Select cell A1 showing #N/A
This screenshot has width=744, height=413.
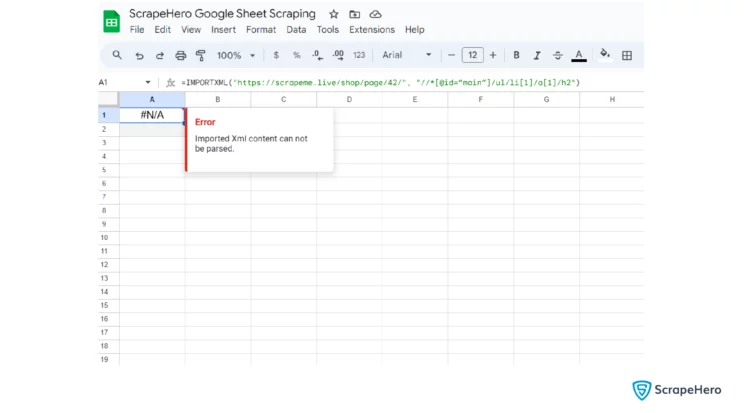[x=152, y=115]
